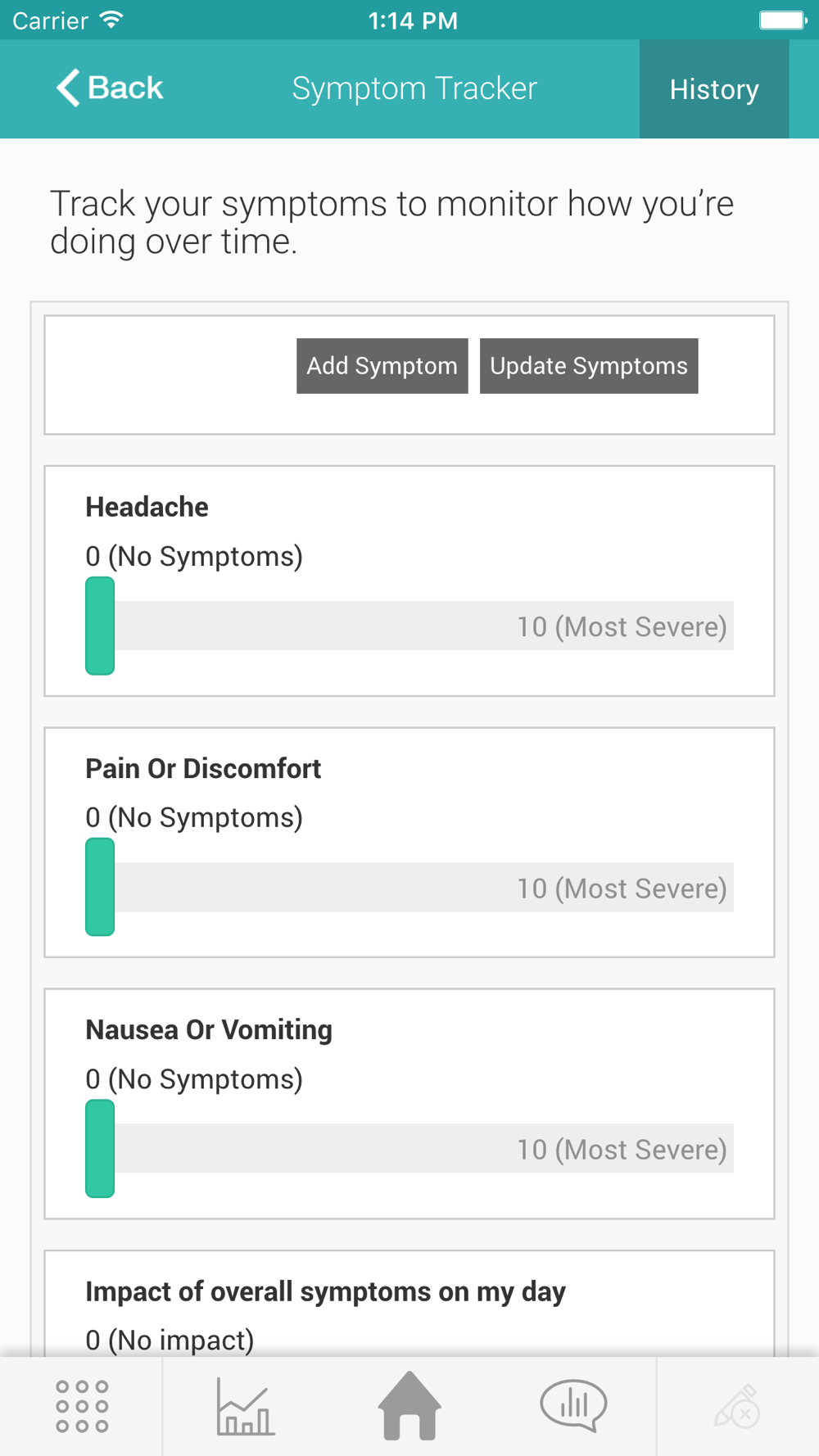Open the chat bubble insights icon
819x1456 pixels.
point(573,1405)
